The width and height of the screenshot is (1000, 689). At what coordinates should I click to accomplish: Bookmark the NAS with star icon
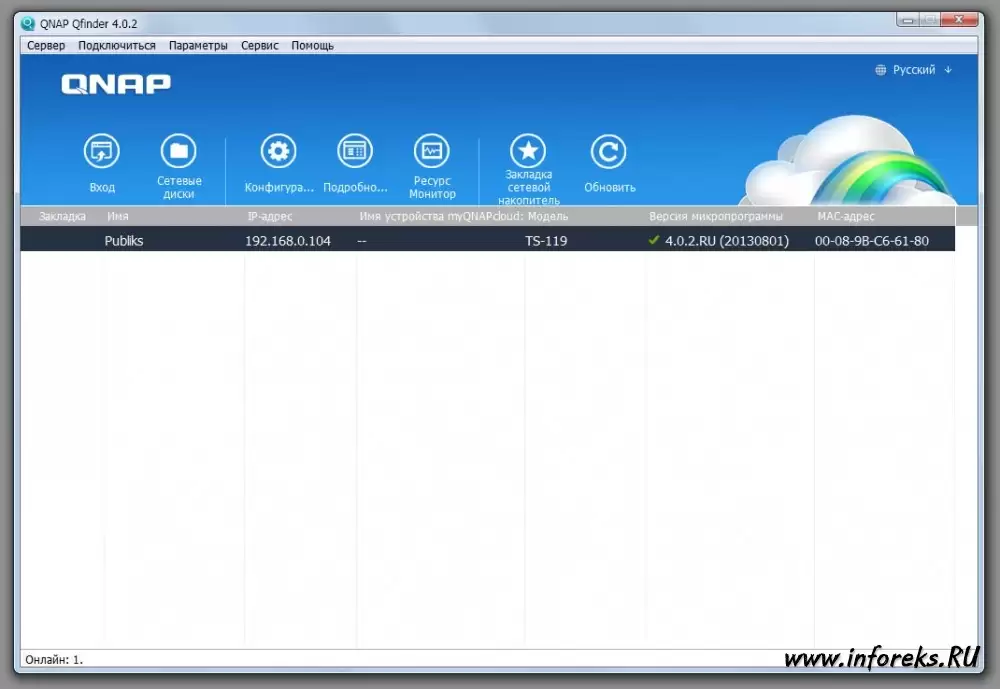(x=528, y=152)
